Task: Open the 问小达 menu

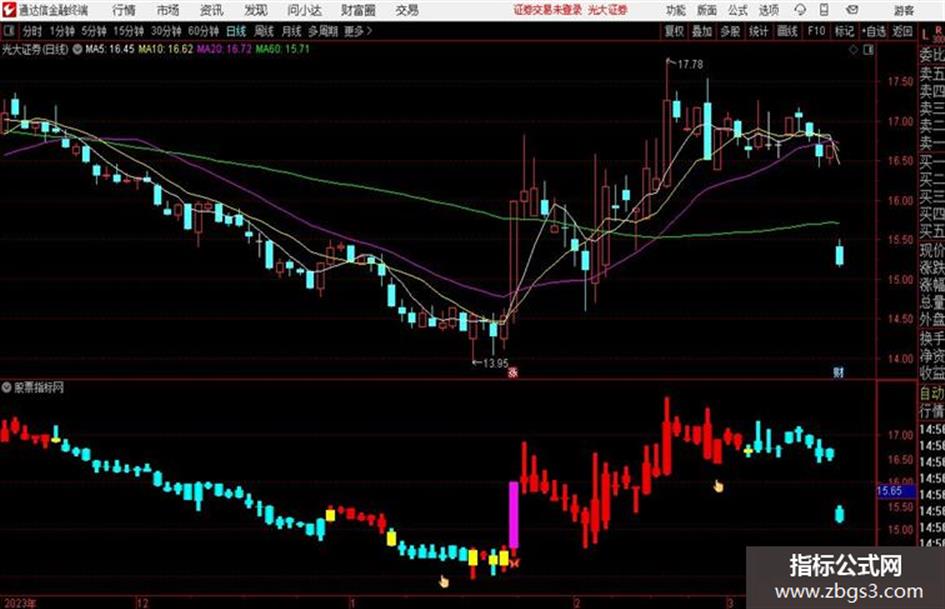Action: point(304,10)
